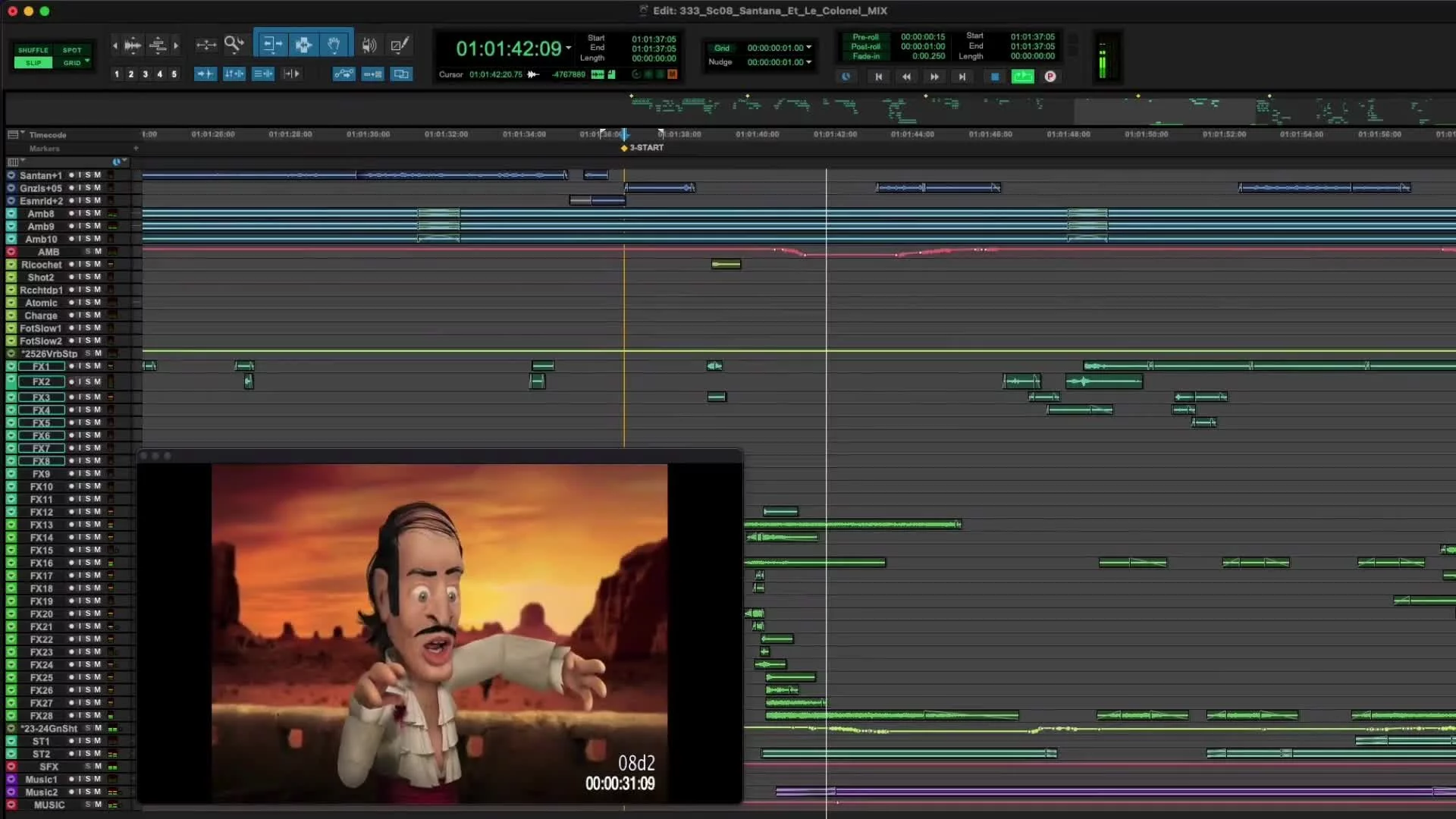Toggle the Fade-in button
Viewport: 1456px width, 819px height.
tap(865, 56)
